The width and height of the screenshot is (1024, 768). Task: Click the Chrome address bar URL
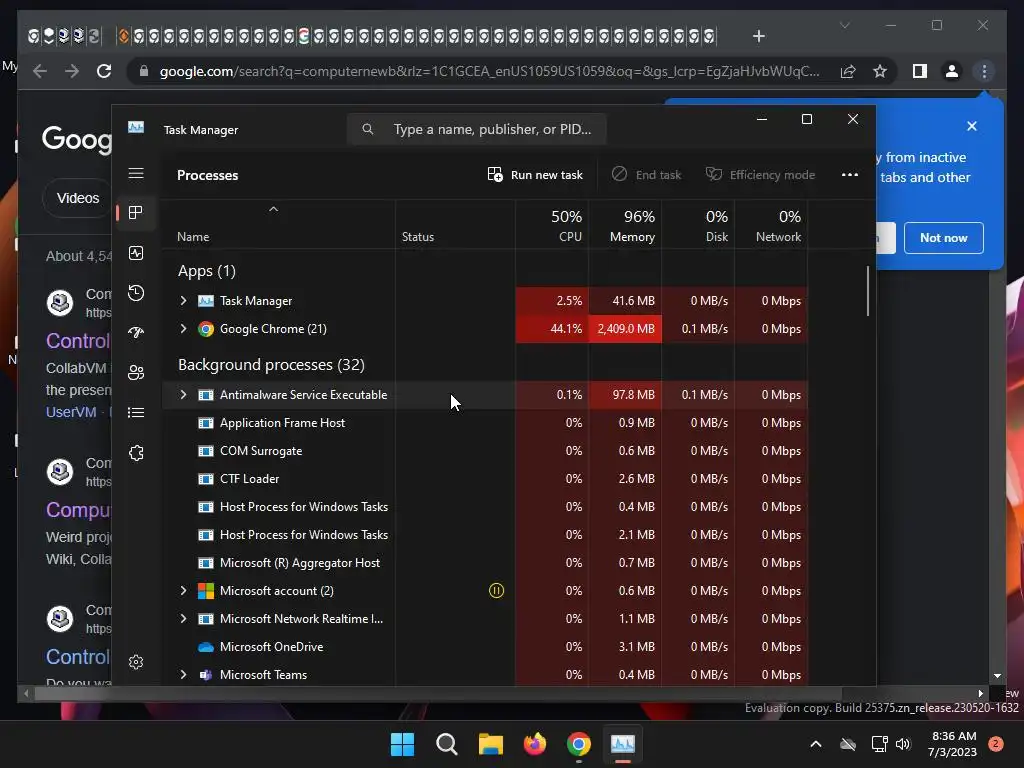(x=489, y=71)
